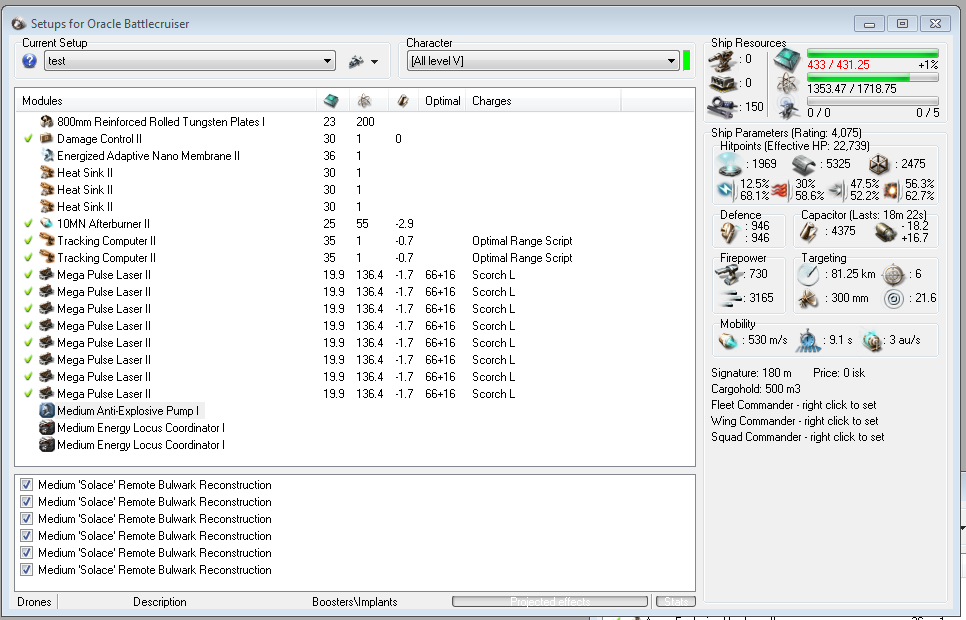Image resolution: width=966 pixels, height=620 pixels.
Task: Switch to the Description tab
Action: point(160,602)
